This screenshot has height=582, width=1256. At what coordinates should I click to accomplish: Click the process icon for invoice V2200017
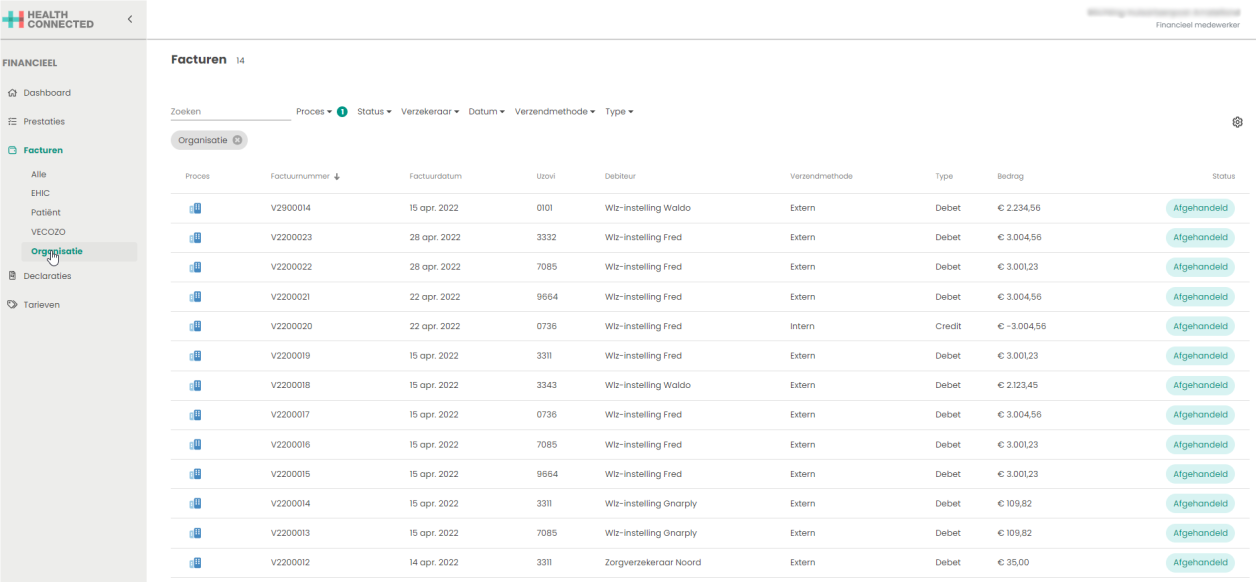(x=195, y=415)
